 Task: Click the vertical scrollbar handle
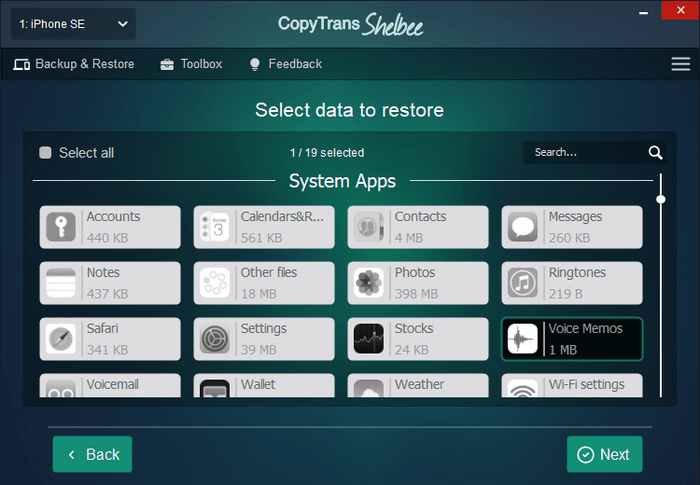(661, 199)
